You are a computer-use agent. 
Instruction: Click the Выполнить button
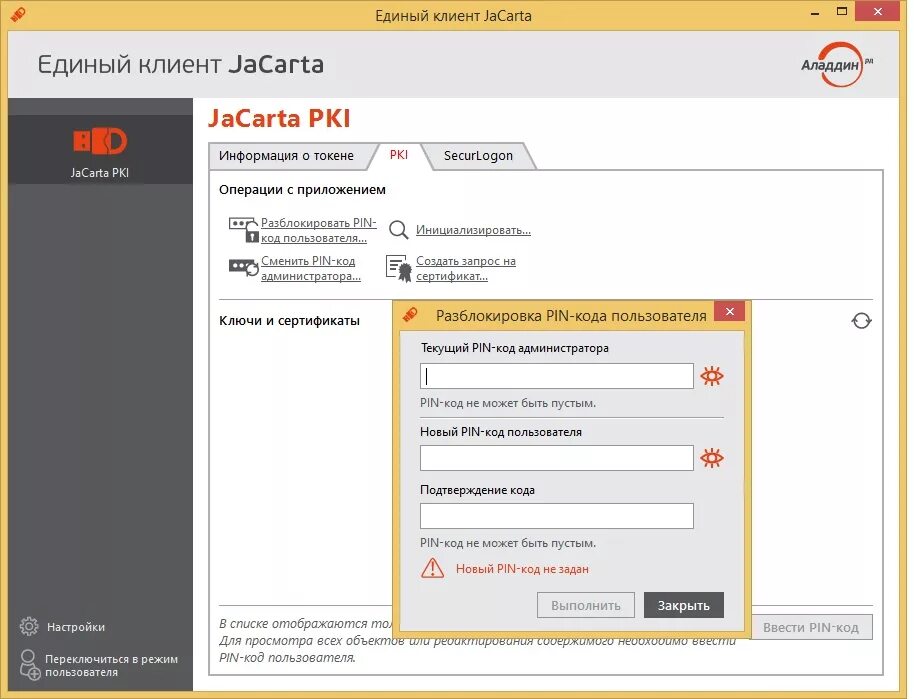click(586, 605)
